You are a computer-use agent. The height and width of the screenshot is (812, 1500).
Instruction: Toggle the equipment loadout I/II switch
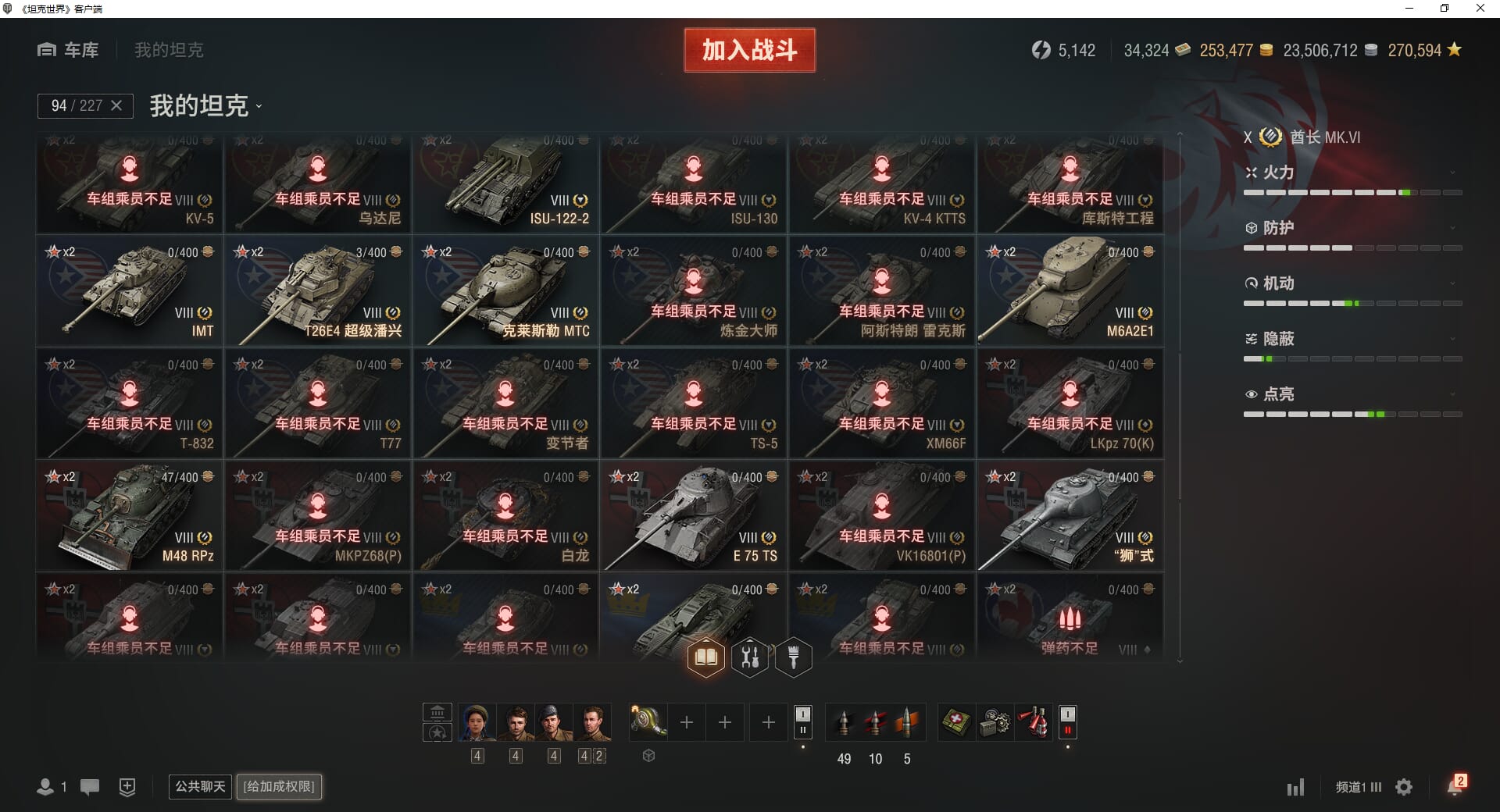(802, 722)
